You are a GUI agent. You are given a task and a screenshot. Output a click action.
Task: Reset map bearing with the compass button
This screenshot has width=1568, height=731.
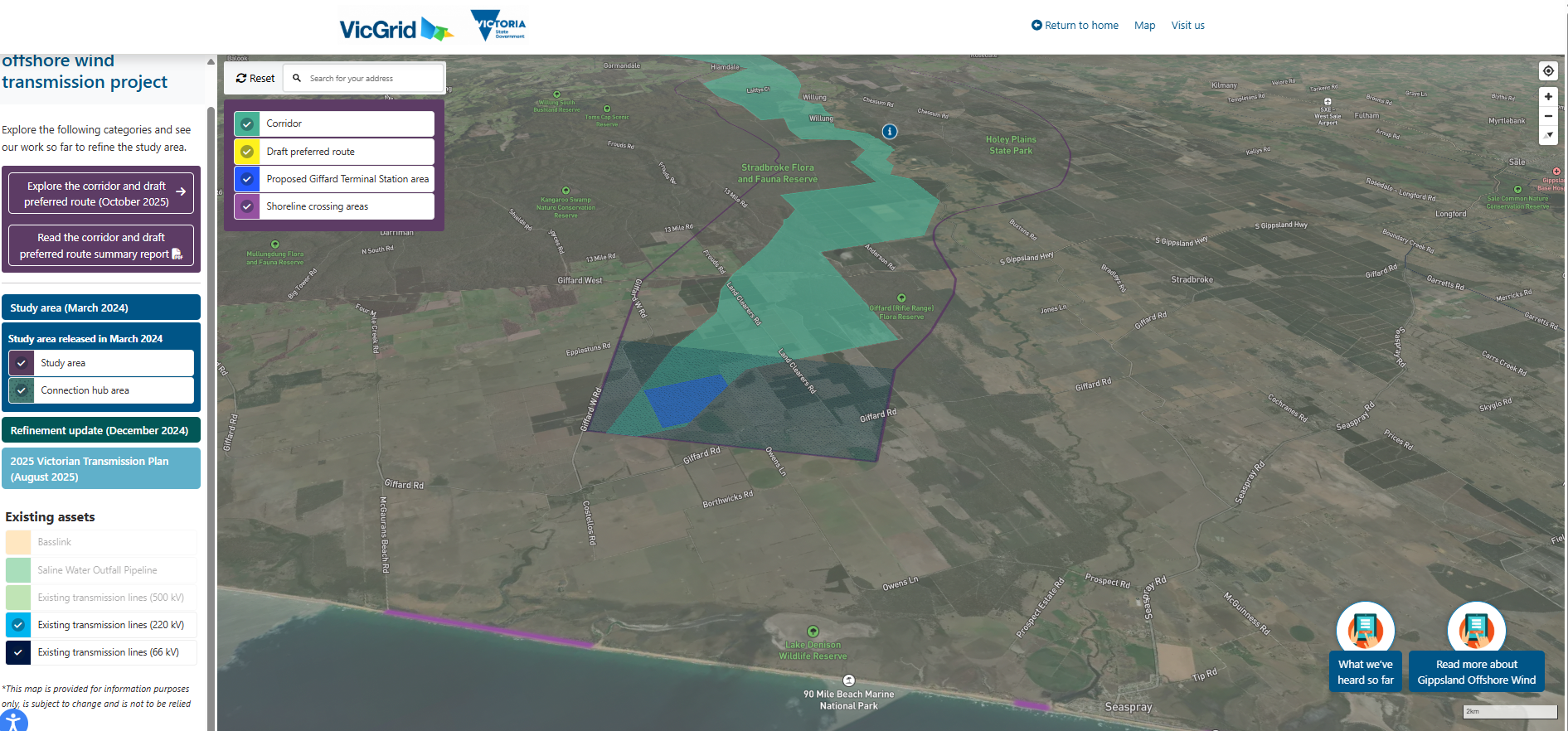click(1547, 135)
